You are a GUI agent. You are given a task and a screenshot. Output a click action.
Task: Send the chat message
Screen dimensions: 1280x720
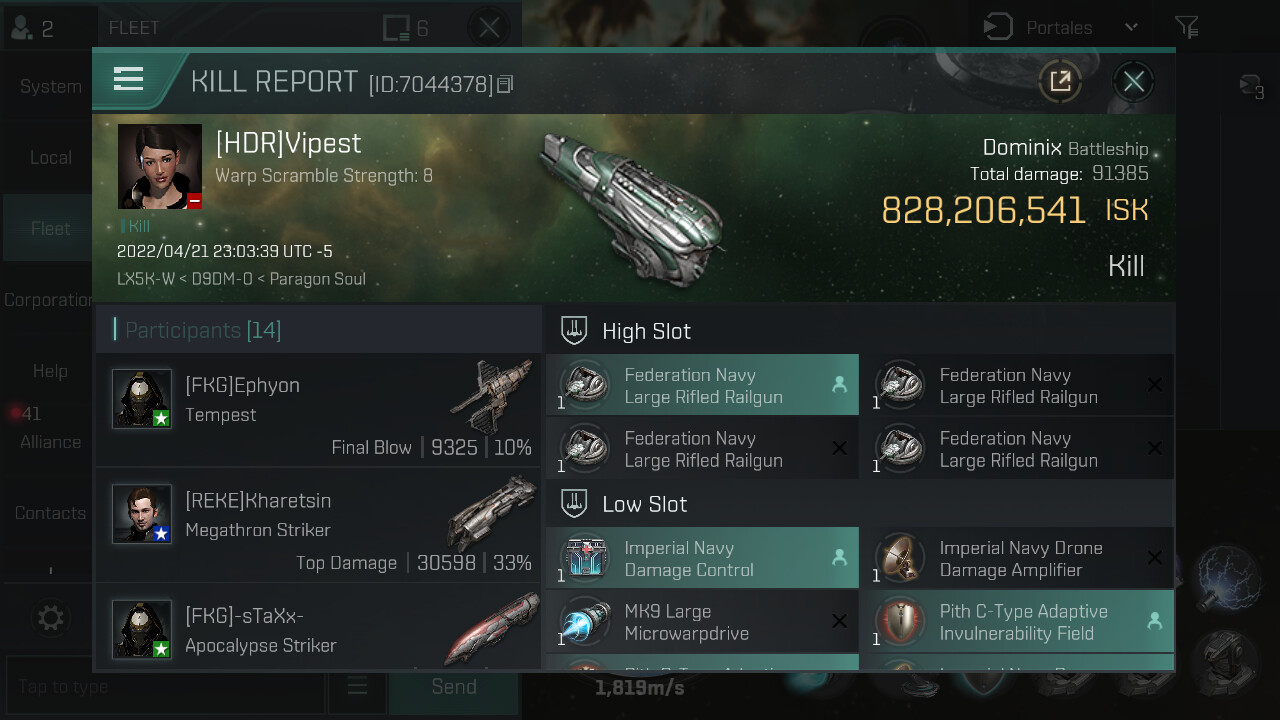[454, 686]
